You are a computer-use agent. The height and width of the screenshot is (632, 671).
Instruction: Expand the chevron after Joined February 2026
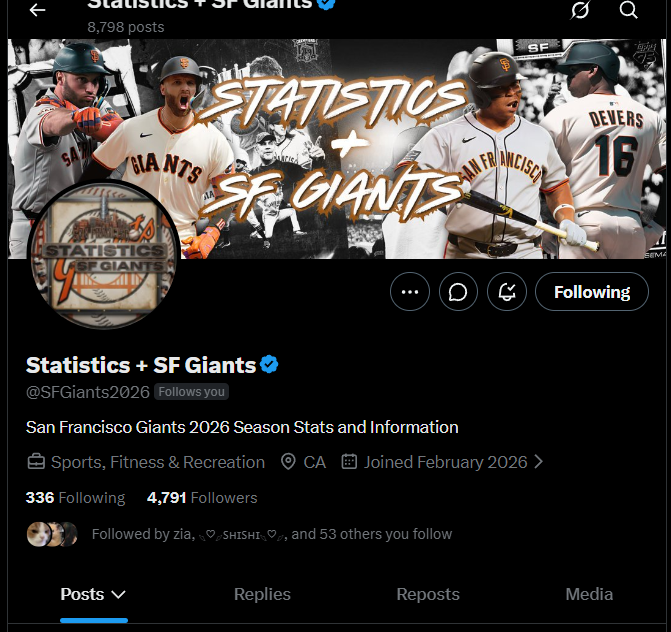tap(538, 462)
